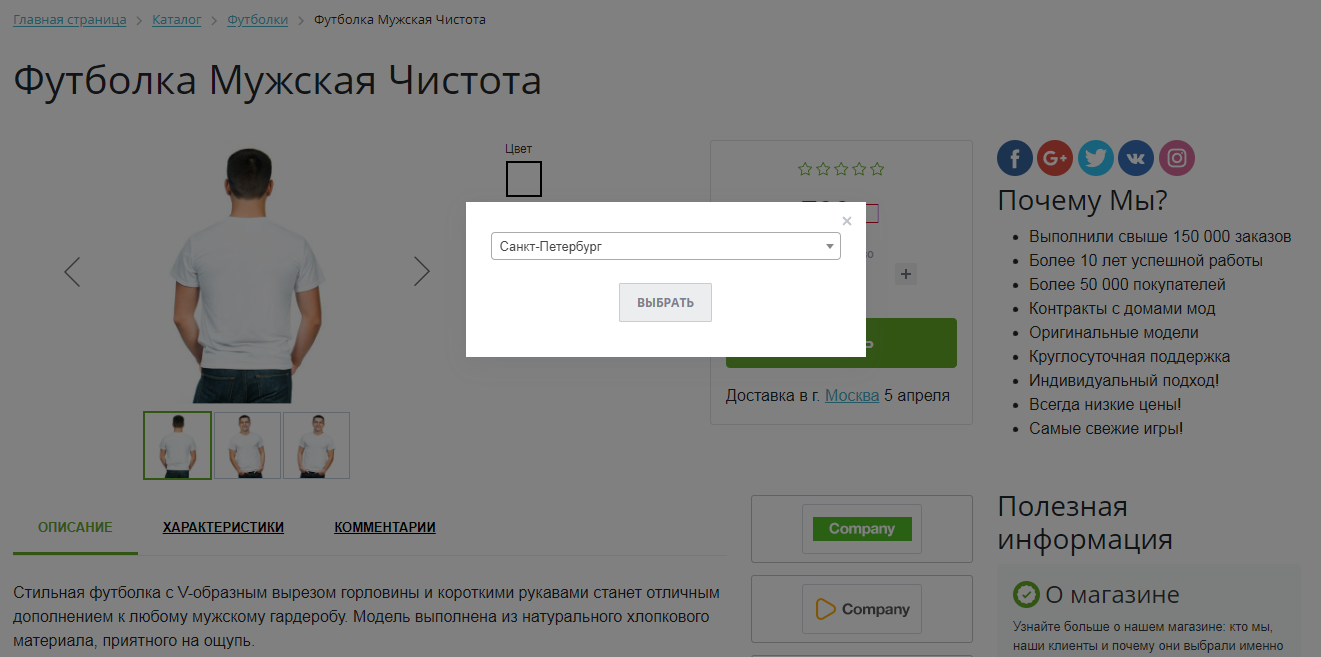Image resolution: width=1321 pixels, height=657 pixels.
Task: Click the five-star rating row
Action: point(841,169)
